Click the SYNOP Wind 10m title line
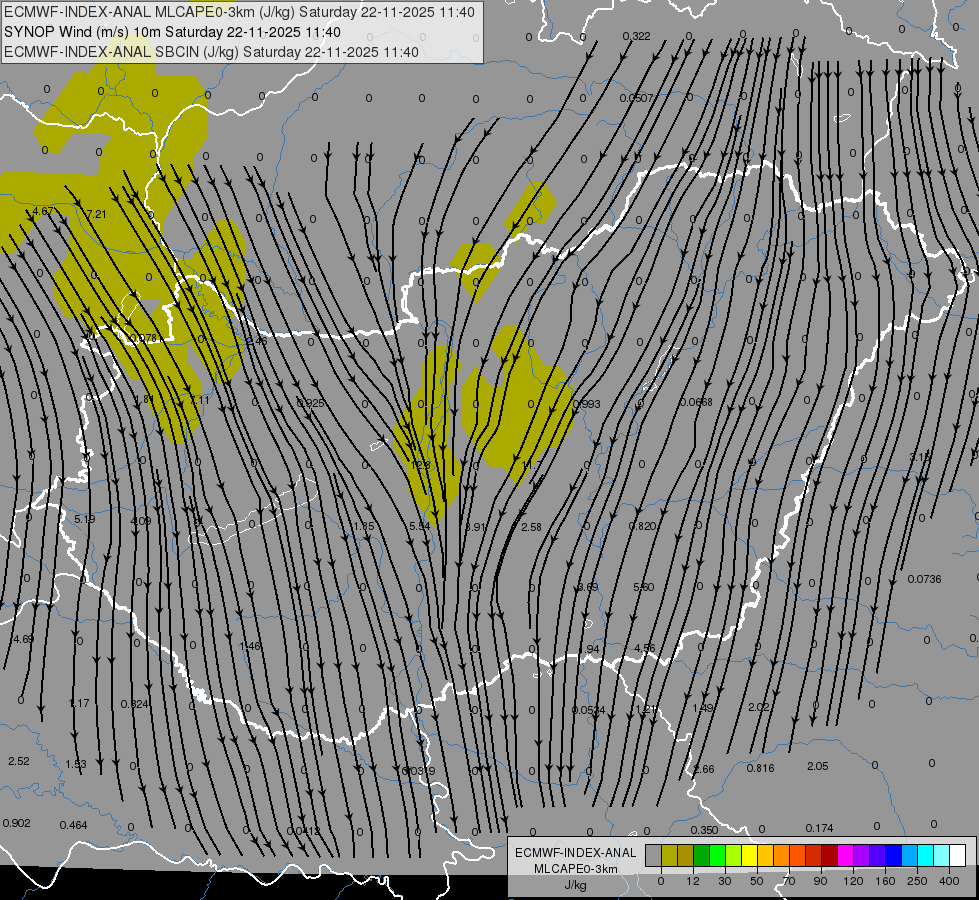Viewport: 979px width, 900px height. click(172, 32)
